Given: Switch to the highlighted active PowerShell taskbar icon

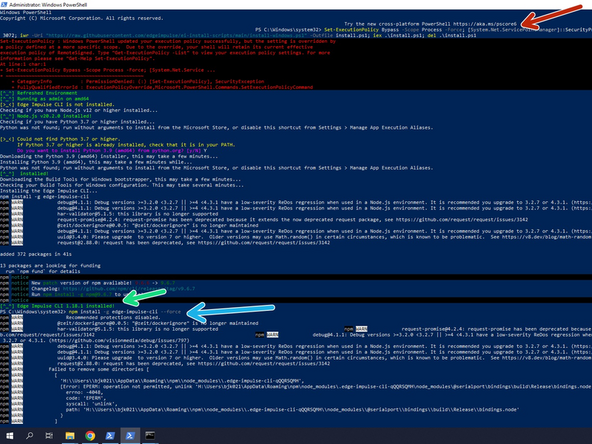Looking at the screenshot, I should pyautogui.click(x=130, y=436).
